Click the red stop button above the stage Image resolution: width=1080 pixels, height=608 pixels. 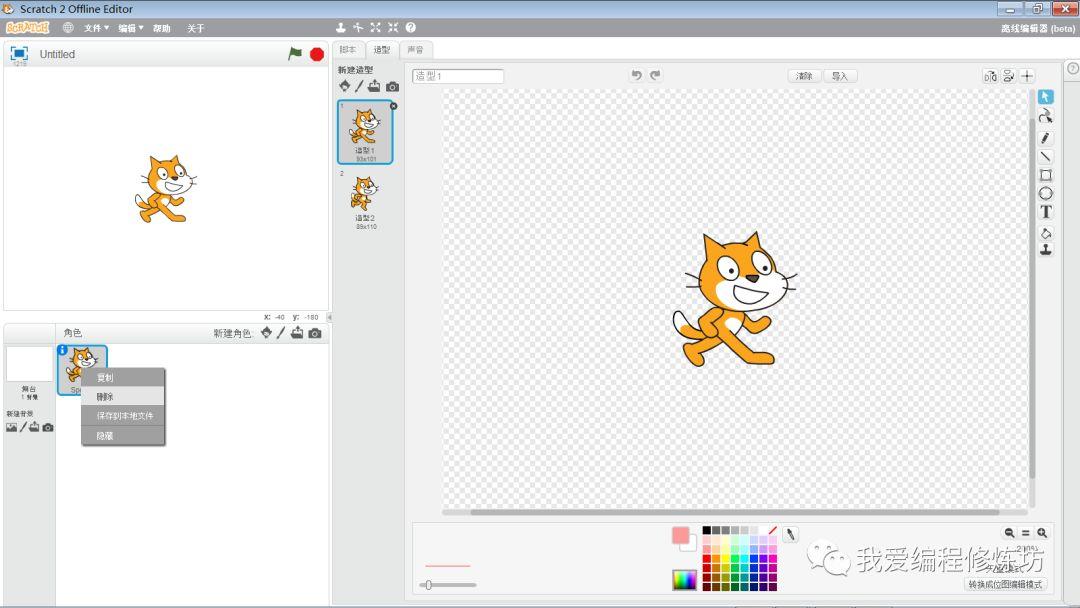[317, 54]
